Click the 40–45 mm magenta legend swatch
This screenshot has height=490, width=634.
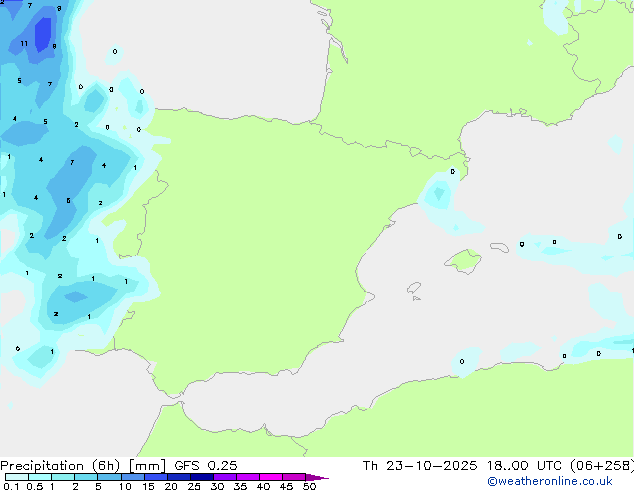[271, 477]
